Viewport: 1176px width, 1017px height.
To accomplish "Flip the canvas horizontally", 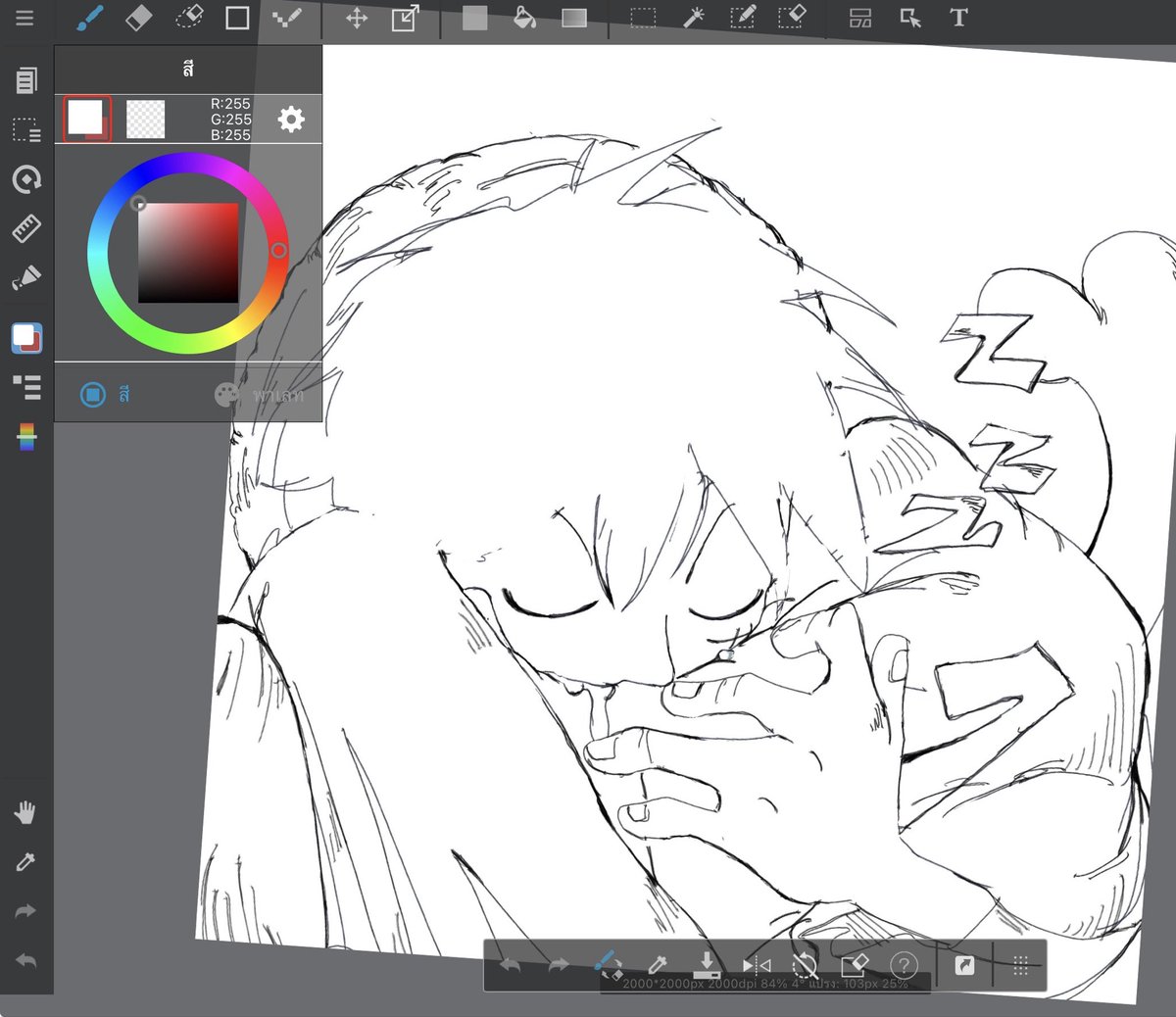I will pos(756,965).
